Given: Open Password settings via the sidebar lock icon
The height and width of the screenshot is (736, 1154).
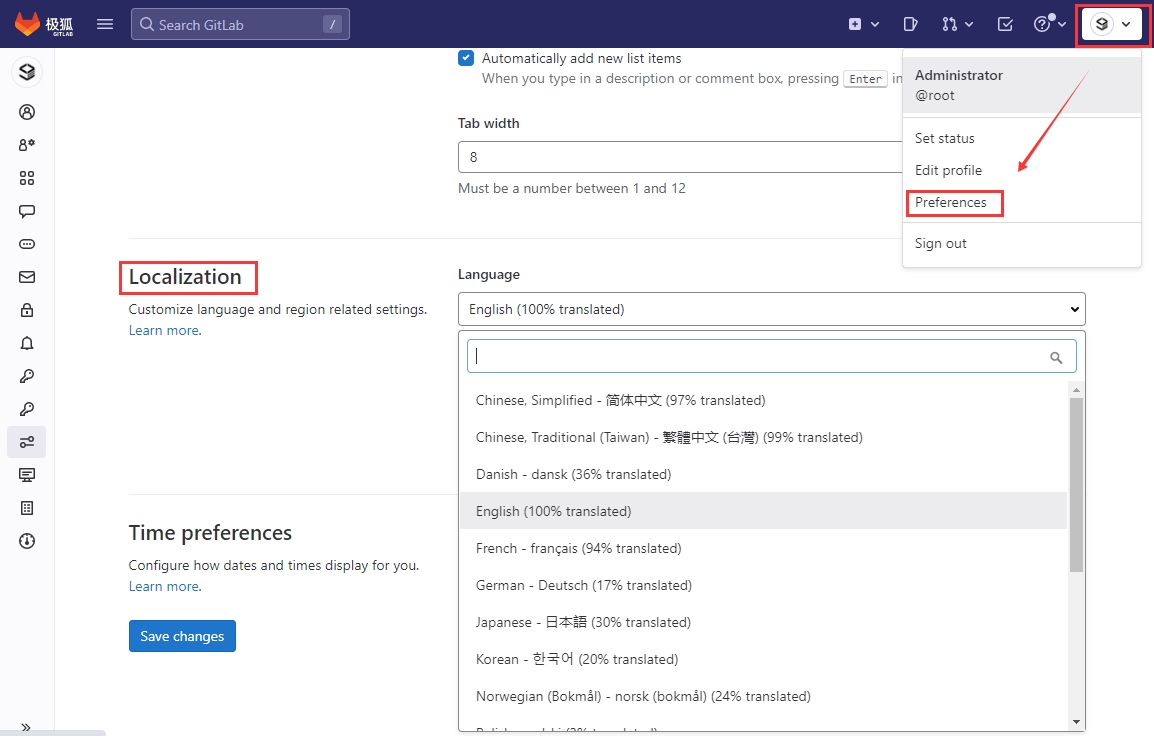Looking at the screenshot, I should (x=27, y=310).
